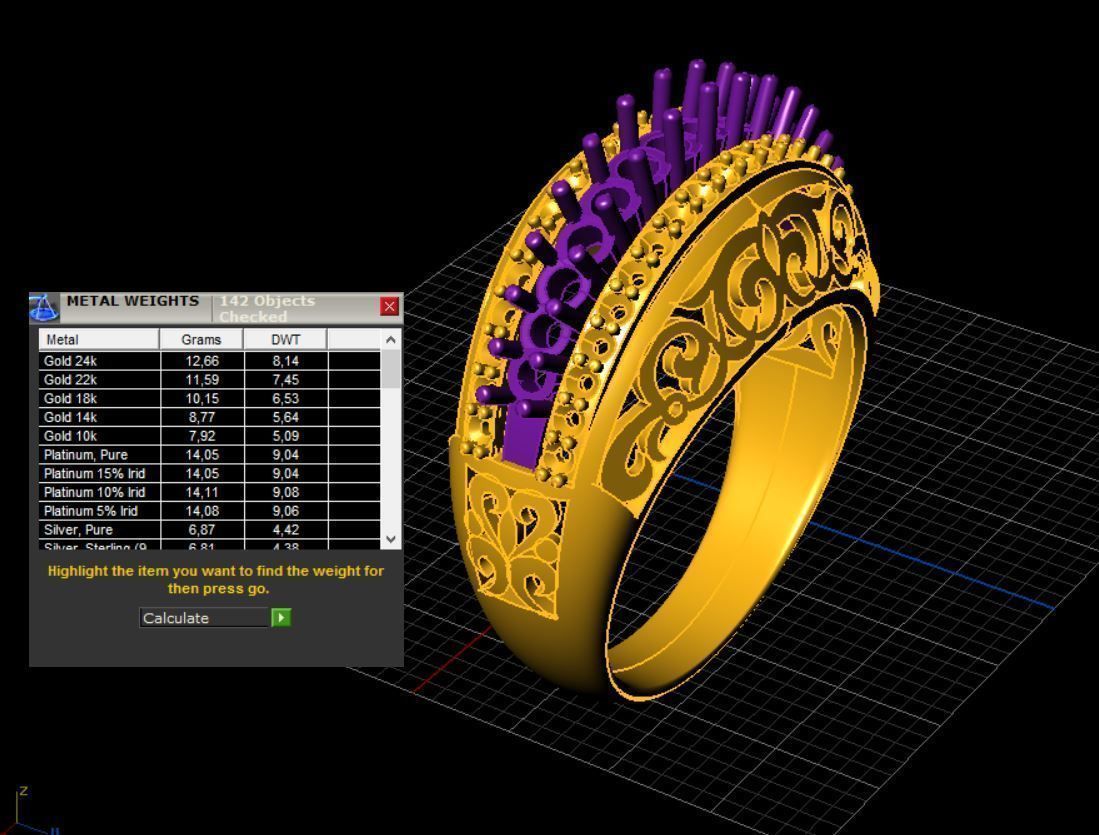Click the 4,42 DWT value

coord(286,530)
